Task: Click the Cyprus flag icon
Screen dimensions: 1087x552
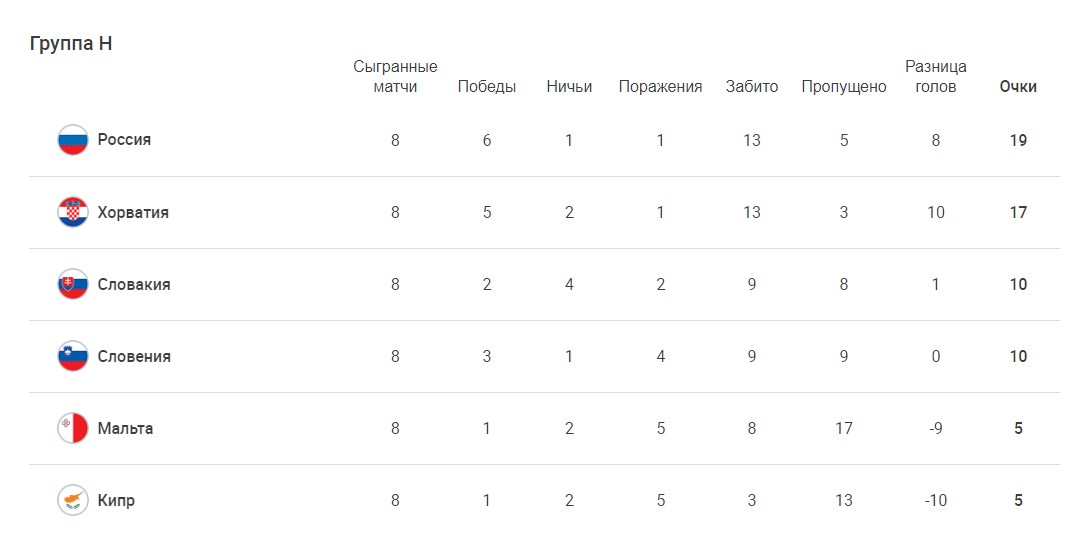Action: pos(73,500)
